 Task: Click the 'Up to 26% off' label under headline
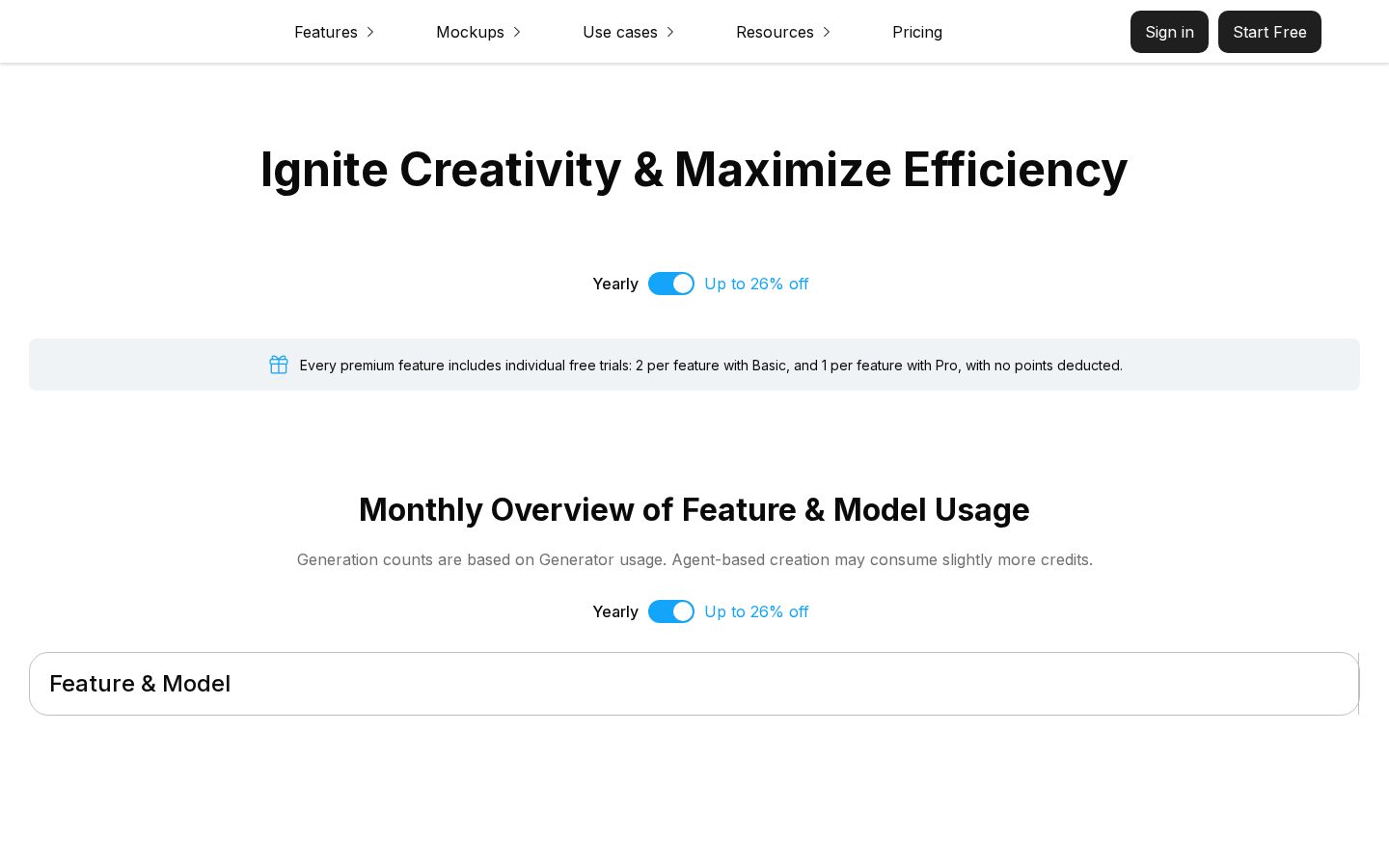[x=756, y=284]
